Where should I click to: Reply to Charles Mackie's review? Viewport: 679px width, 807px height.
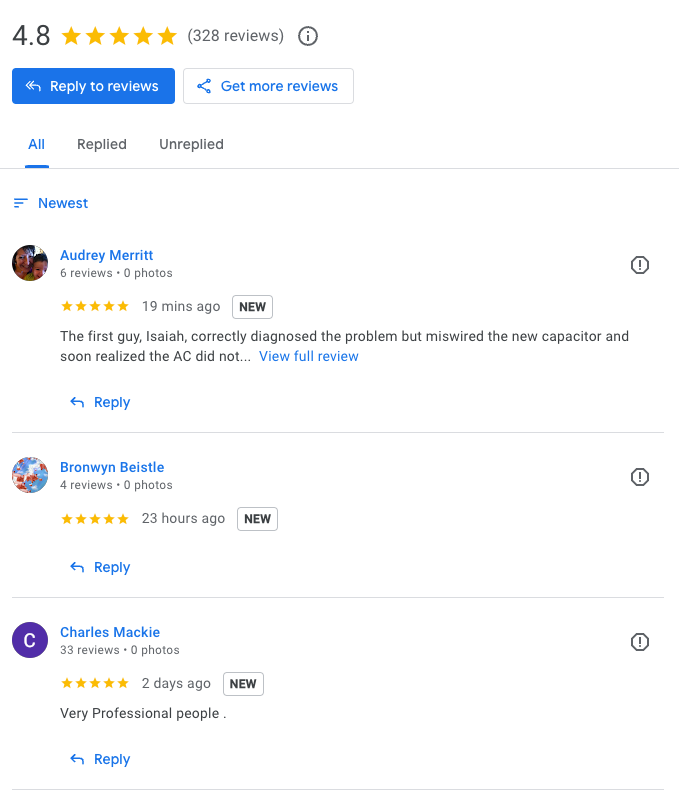coord(101,759)
